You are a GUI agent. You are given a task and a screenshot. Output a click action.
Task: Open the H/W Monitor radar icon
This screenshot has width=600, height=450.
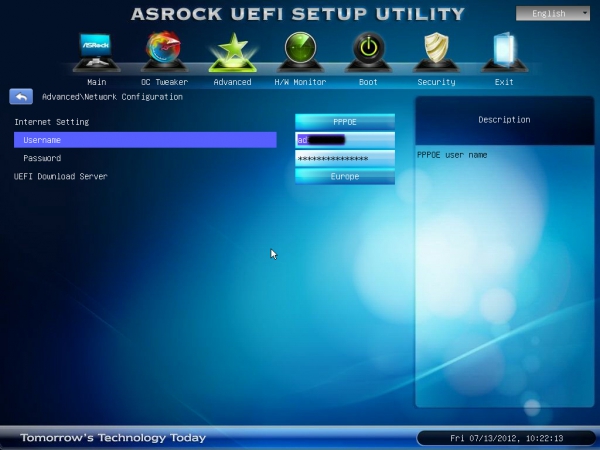[300, 52]
